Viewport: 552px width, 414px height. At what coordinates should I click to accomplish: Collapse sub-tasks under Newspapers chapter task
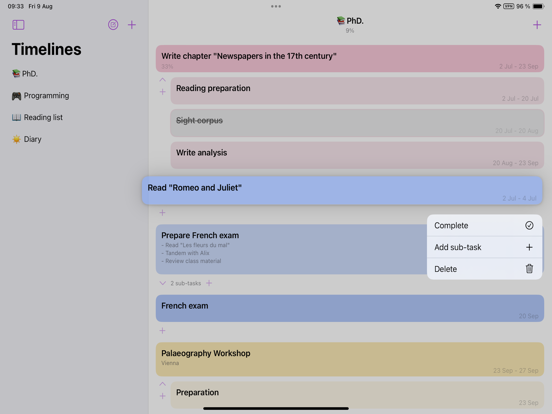tap(162, 80)
